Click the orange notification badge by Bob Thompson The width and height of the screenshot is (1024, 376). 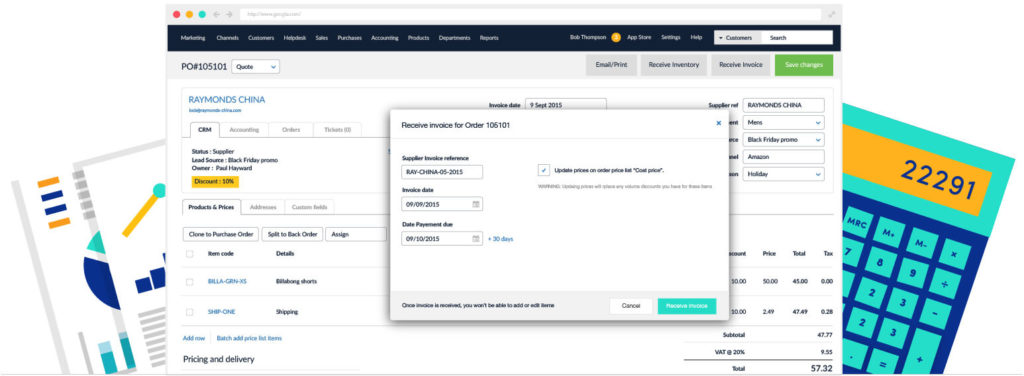[x=616, y=38]
